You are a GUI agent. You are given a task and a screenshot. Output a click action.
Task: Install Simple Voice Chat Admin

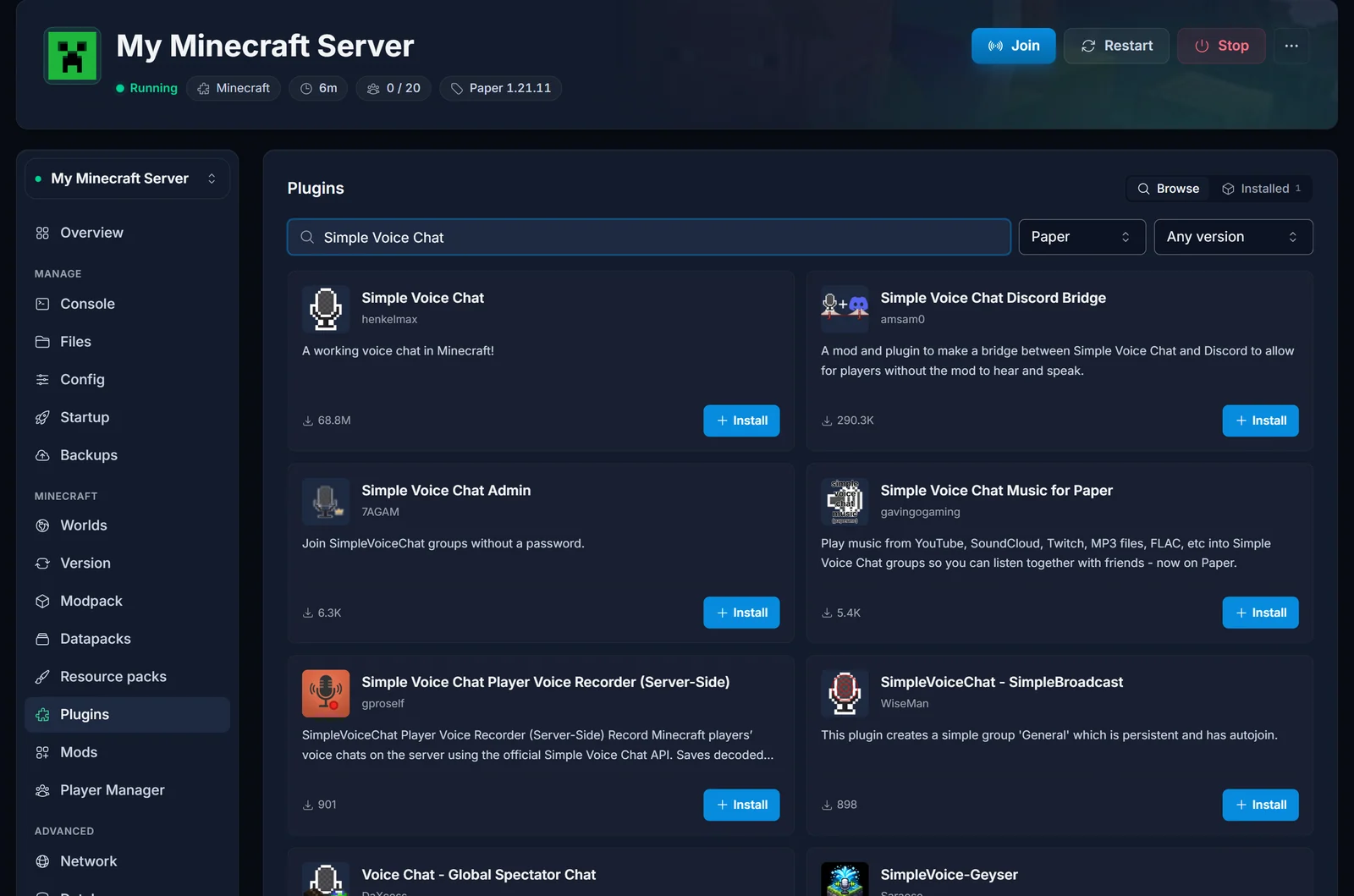(x=741, y=613)
